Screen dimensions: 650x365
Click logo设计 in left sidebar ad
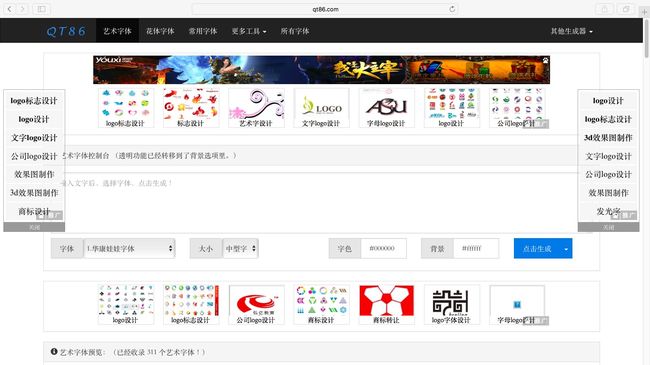[x=34, y=119]
